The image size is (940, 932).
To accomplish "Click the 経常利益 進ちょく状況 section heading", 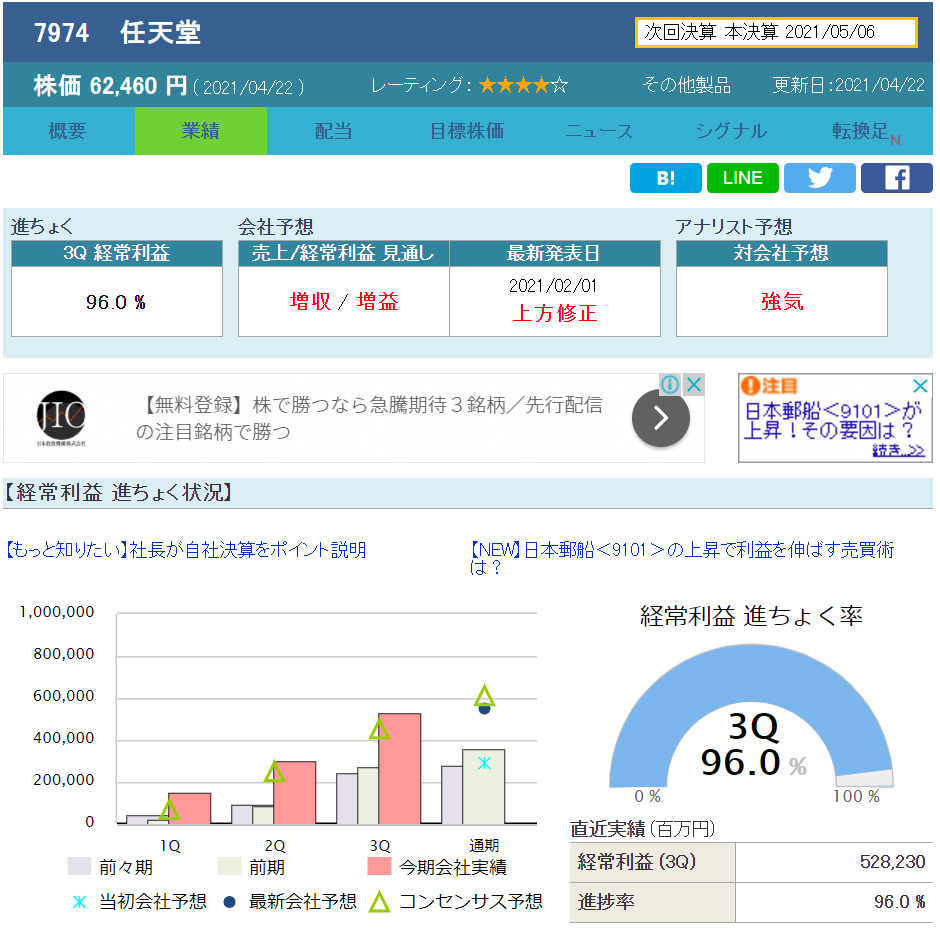I will (119, 492).
